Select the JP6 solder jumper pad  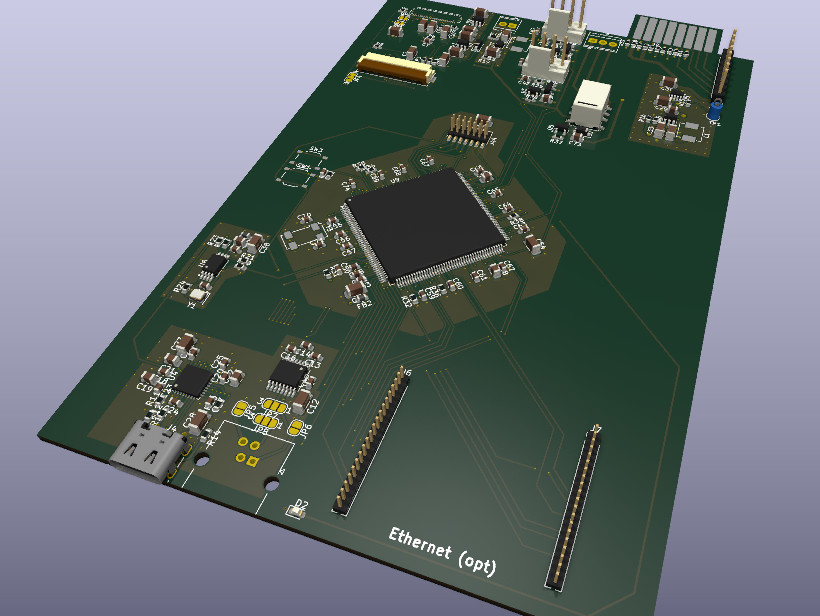[296, 428]
